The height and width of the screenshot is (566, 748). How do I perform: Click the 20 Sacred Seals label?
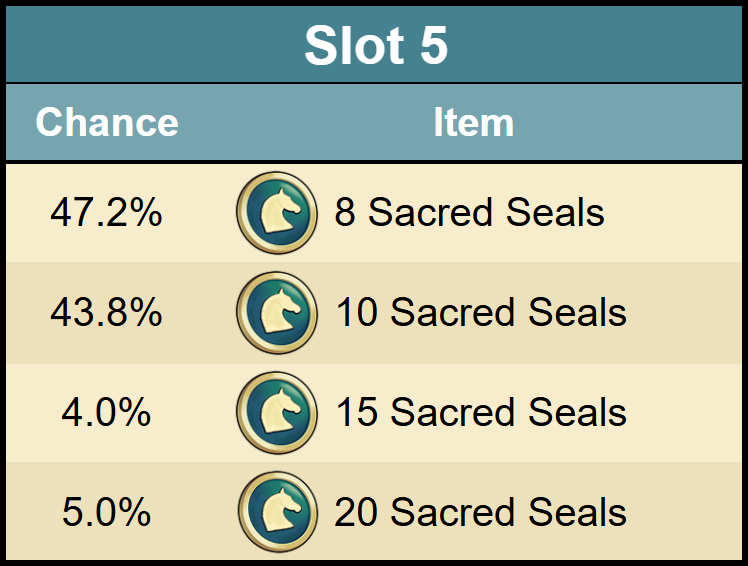point(480,512)
